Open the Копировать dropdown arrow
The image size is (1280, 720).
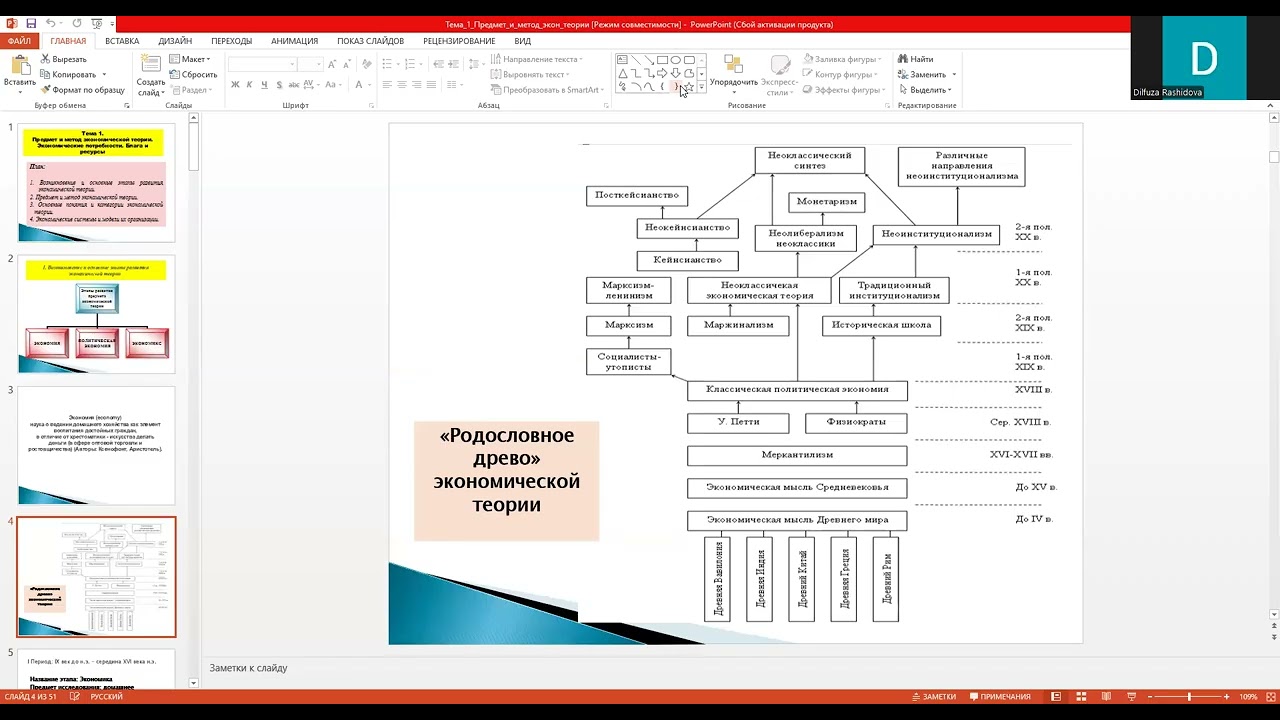[103, 74]
